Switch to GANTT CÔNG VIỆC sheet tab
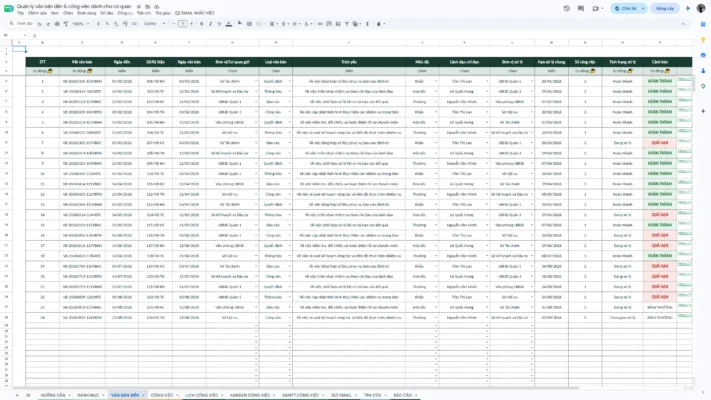The image size is (711, 400). pyautogui.click(x=300, y=395)
